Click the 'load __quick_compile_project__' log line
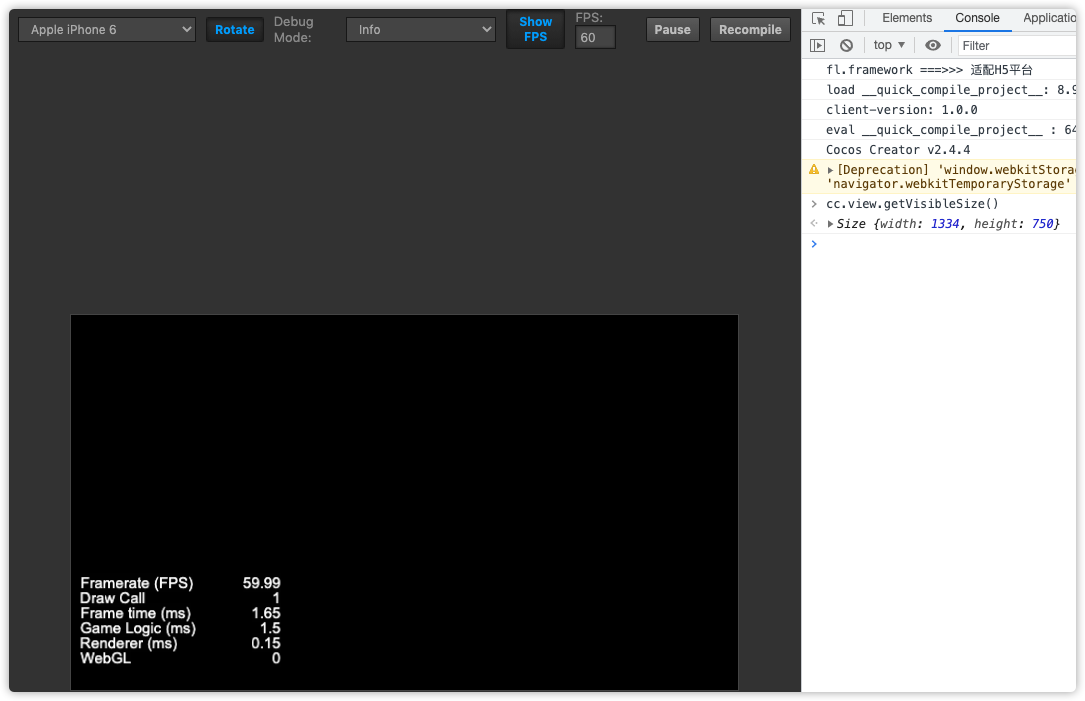1085x701 pixels. point(939,90)
